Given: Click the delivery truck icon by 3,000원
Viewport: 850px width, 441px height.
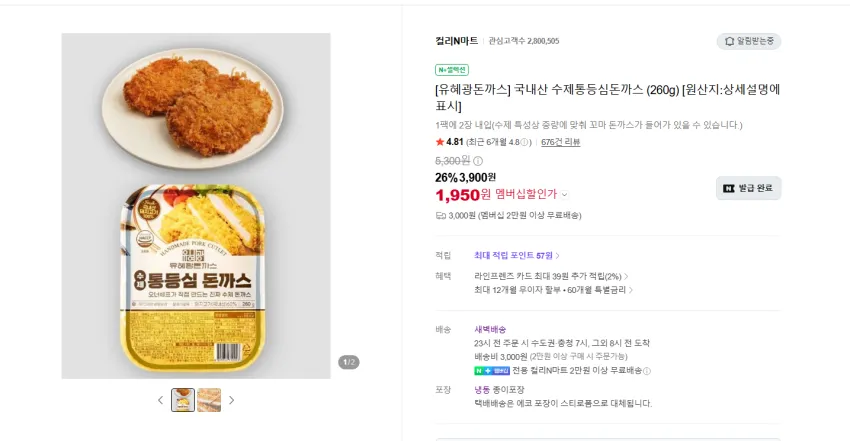Looking at the screenshot, I should click(441, 216).
